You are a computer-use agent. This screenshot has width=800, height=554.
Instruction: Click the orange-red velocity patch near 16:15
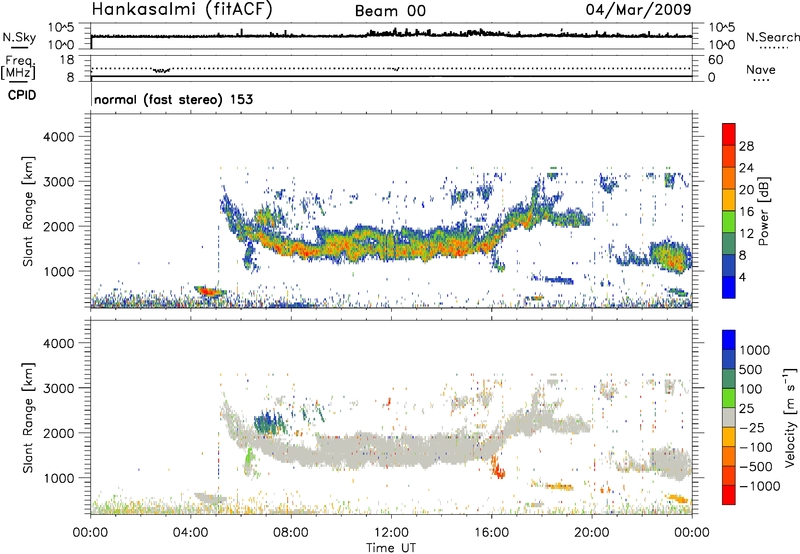[x=497, y=467]
